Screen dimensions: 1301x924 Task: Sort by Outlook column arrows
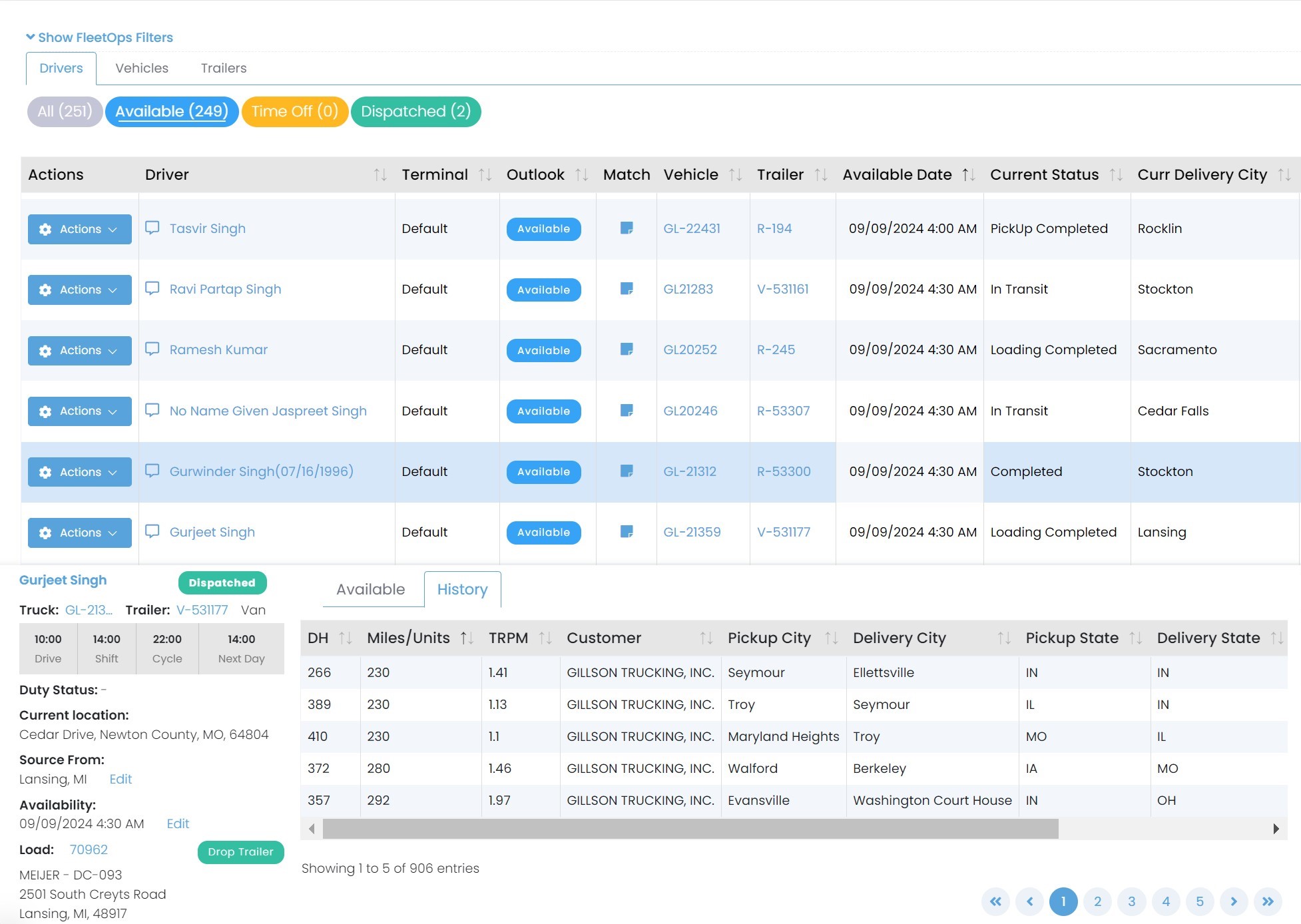(582, 174)
